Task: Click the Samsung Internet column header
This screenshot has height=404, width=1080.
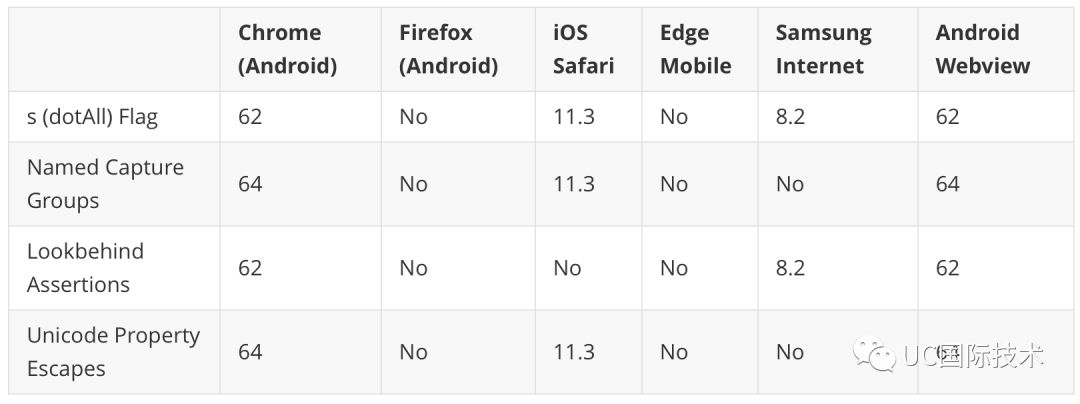Action: (x=824, y=49)
